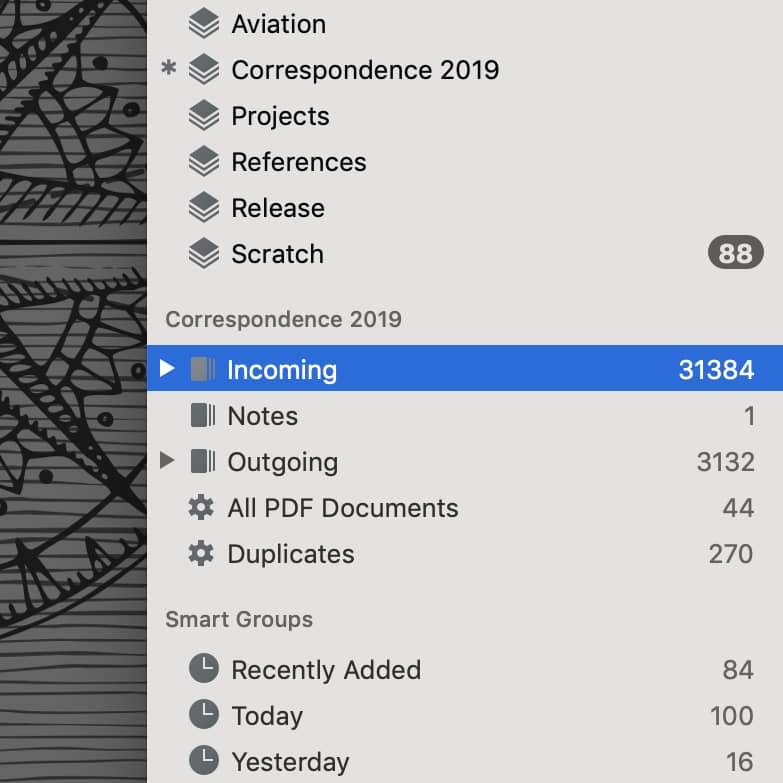The height and width of the screenshot is (783, 783).
Task: Click the Correspondence 2019 section header
Action: click(284, 320)
